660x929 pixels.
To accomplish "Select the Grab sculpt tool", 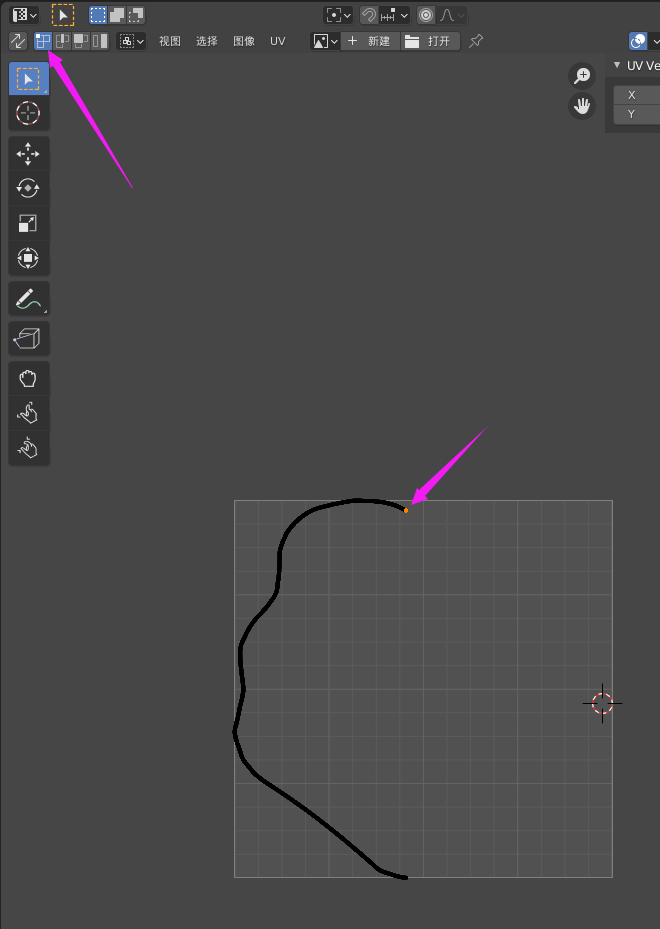I will 28,379.
